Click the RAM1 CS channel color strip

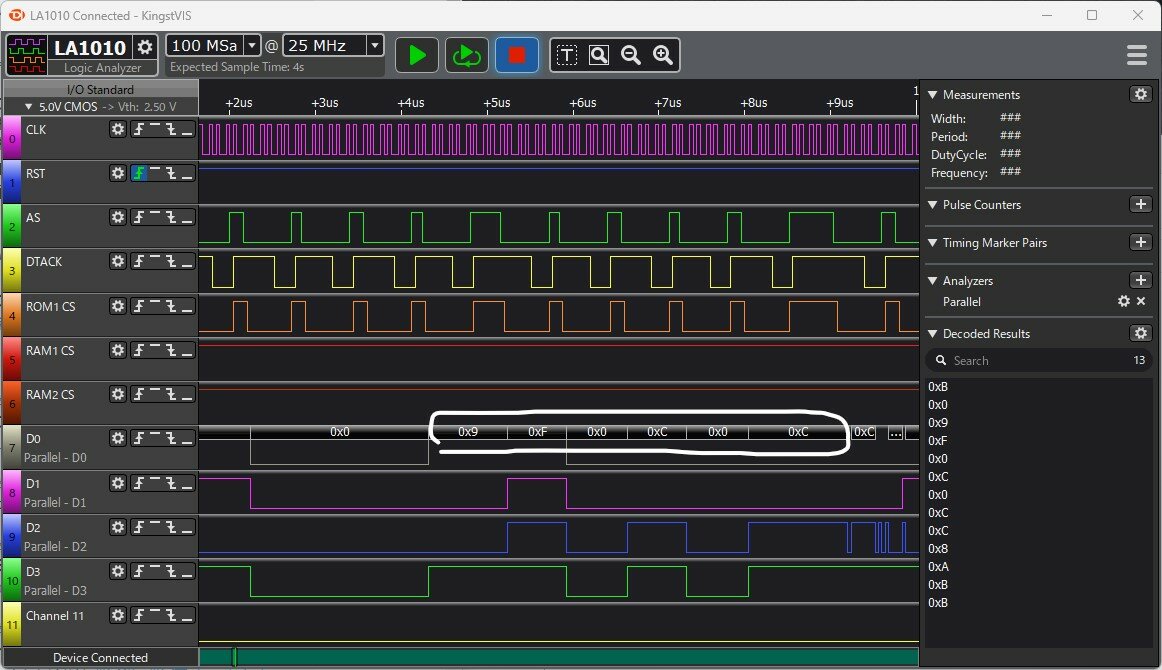(x=11, y=358)
